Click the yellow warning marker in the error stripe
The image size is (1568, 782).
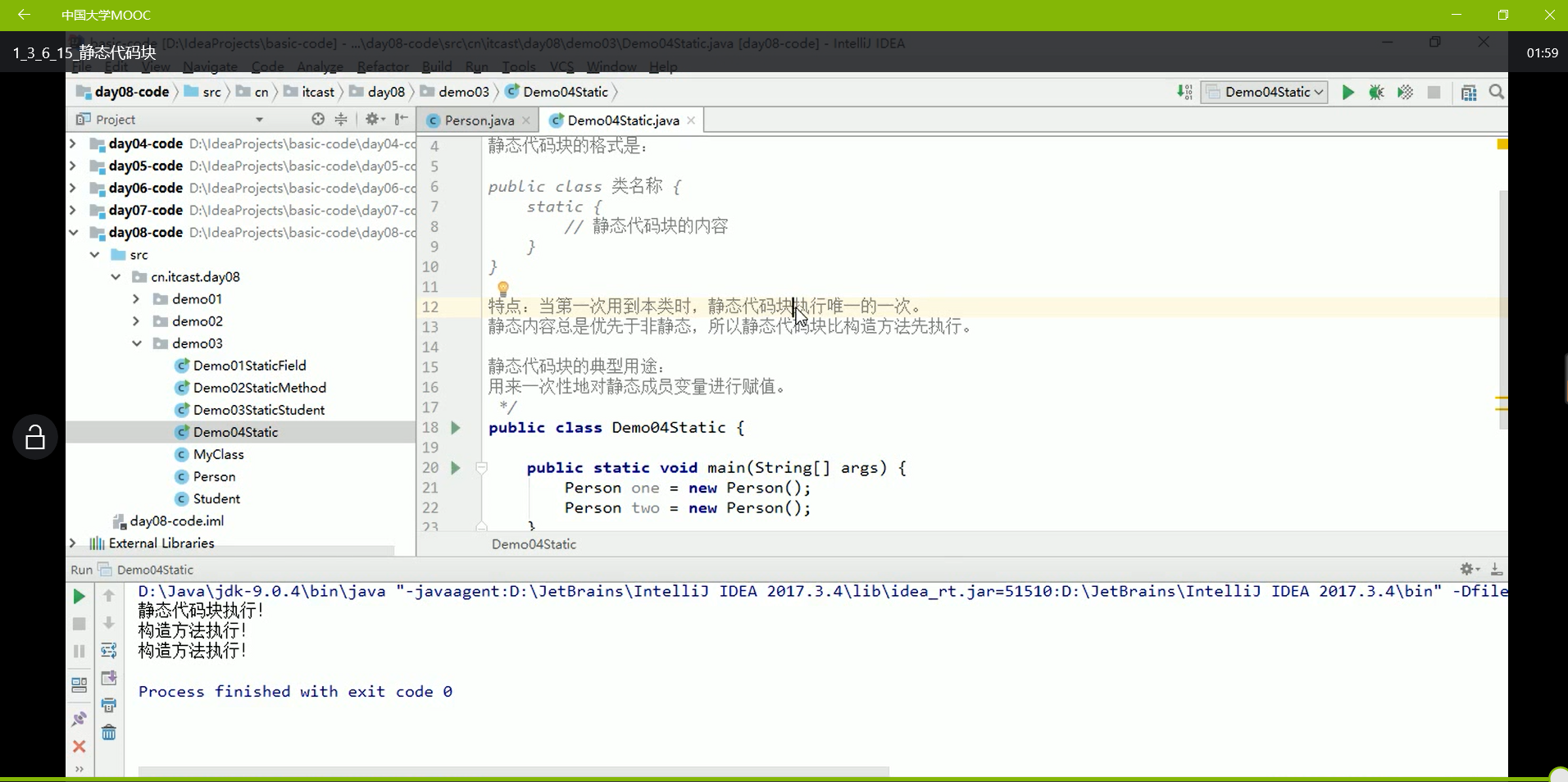pos(1502,144)
